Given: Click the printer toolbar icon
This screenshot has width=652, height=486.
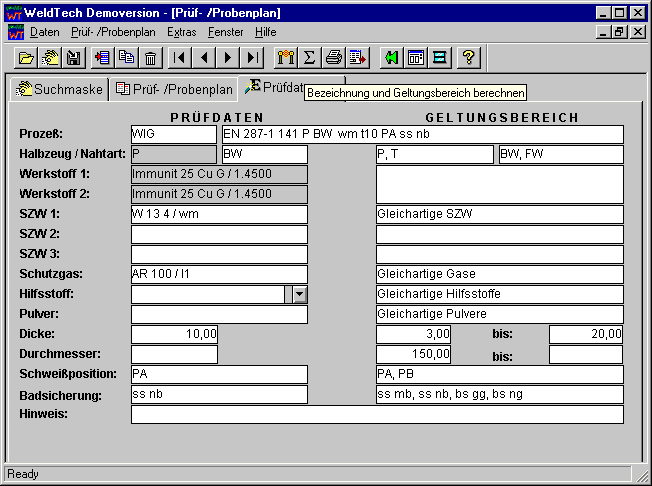Looking at the screenshot, I should 334,57.
